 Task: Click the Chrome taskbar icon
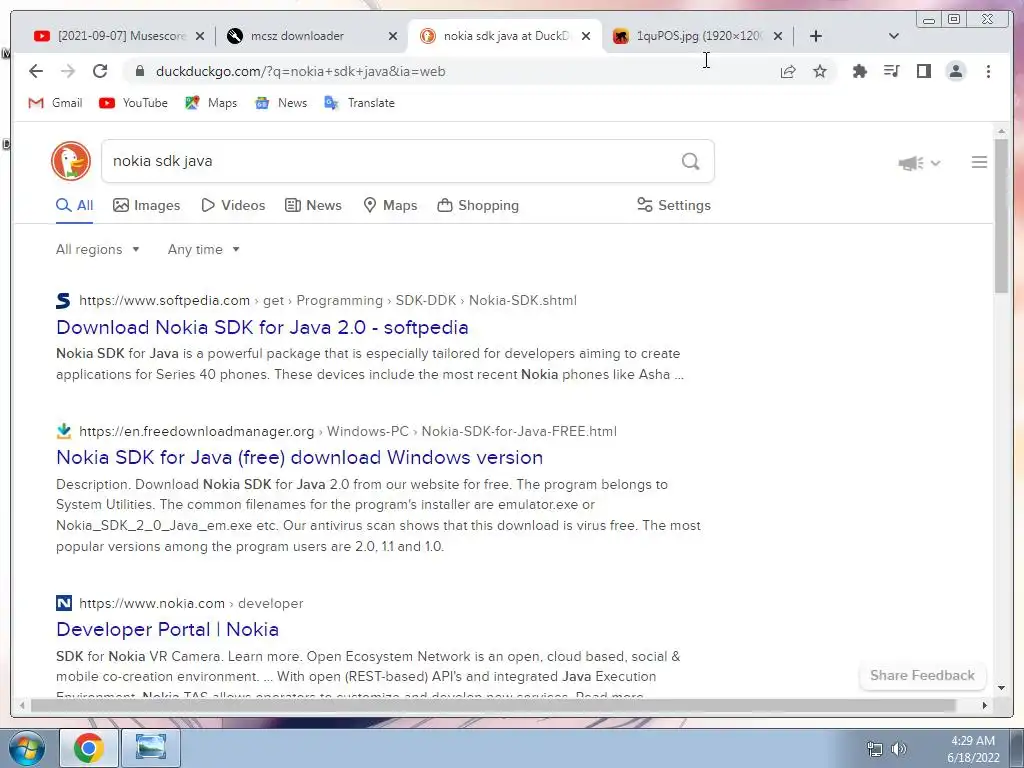[x=89, y=748]
